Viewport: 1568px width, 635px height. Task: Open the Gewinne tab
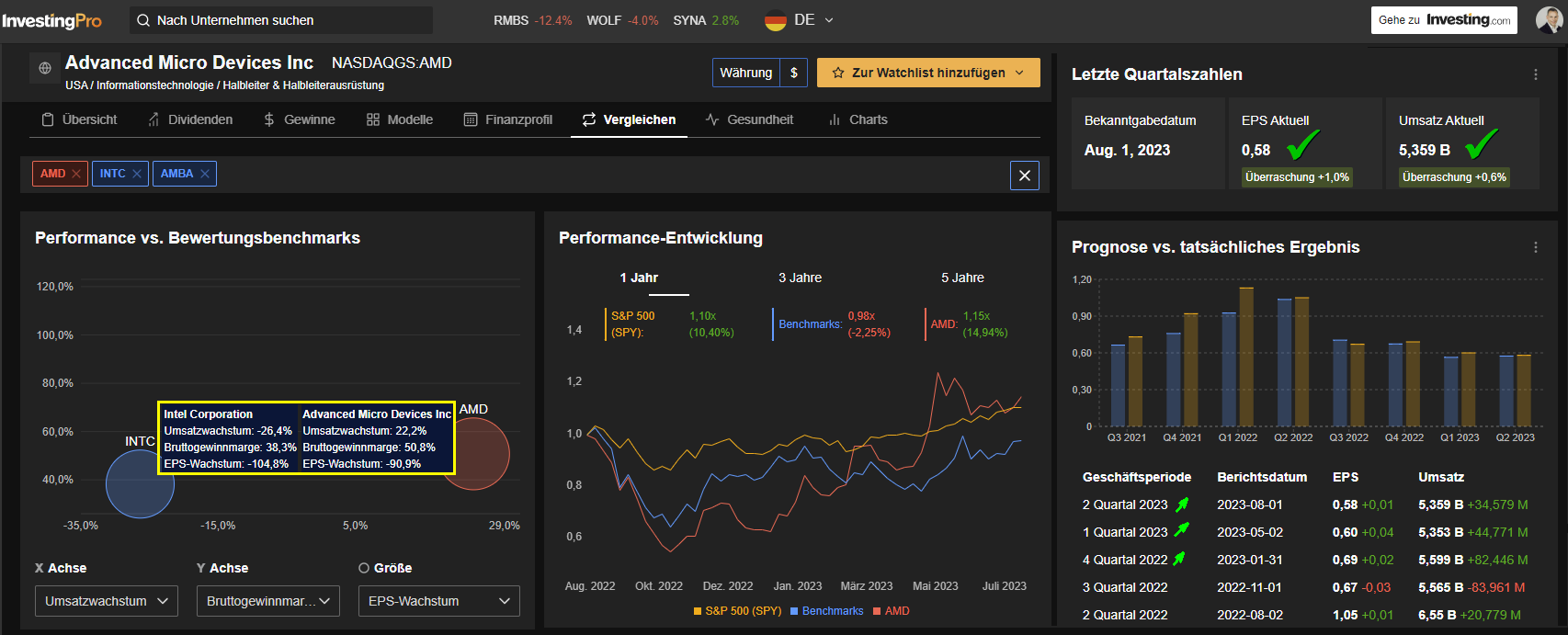point(299,119)
